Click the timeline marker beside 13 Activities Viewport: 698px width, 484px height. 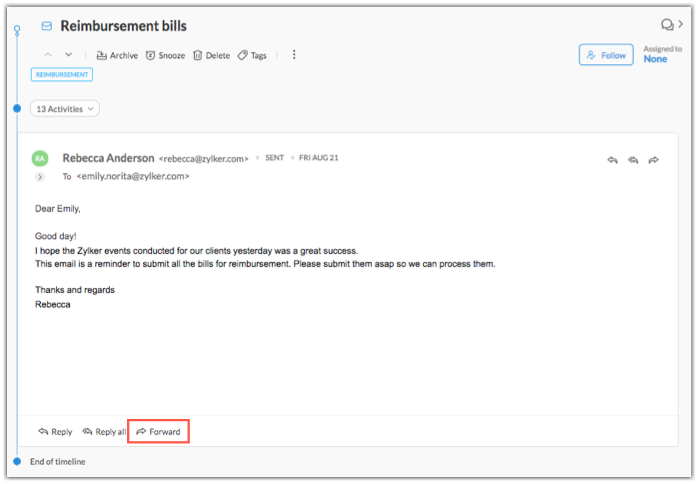[x=17, y=108]
